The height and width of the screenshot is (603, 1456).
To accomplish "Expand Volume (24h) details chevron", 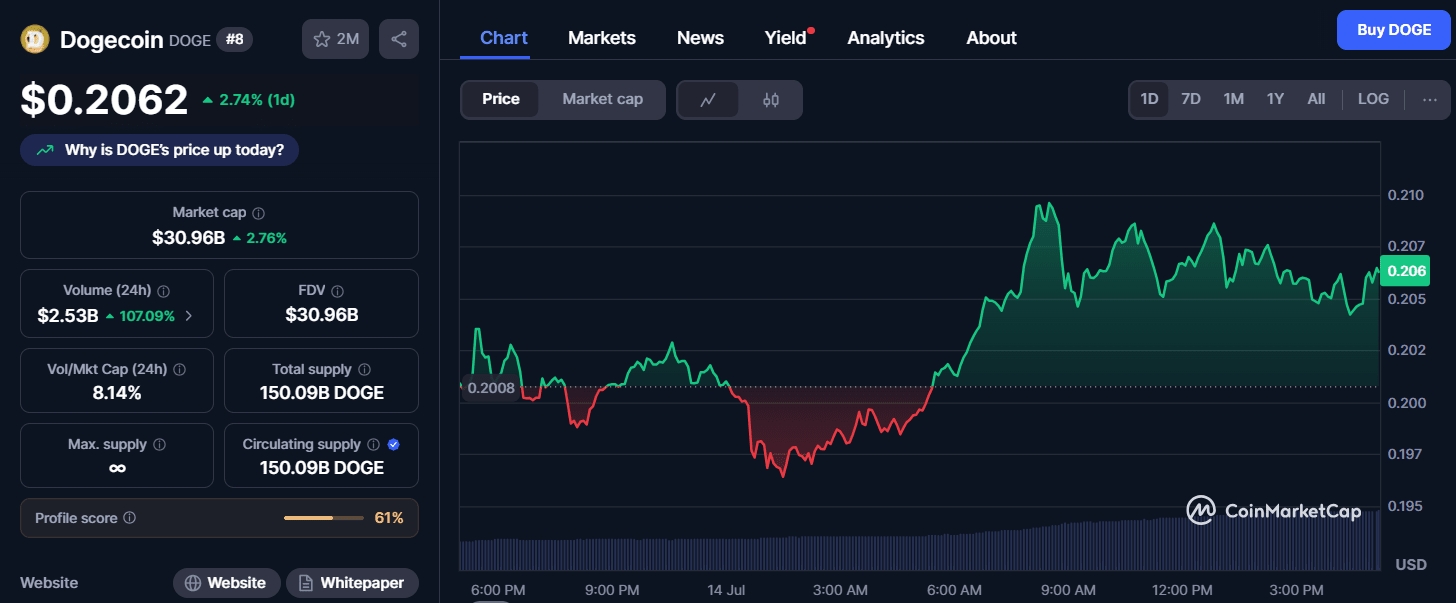I will (189, 316).
